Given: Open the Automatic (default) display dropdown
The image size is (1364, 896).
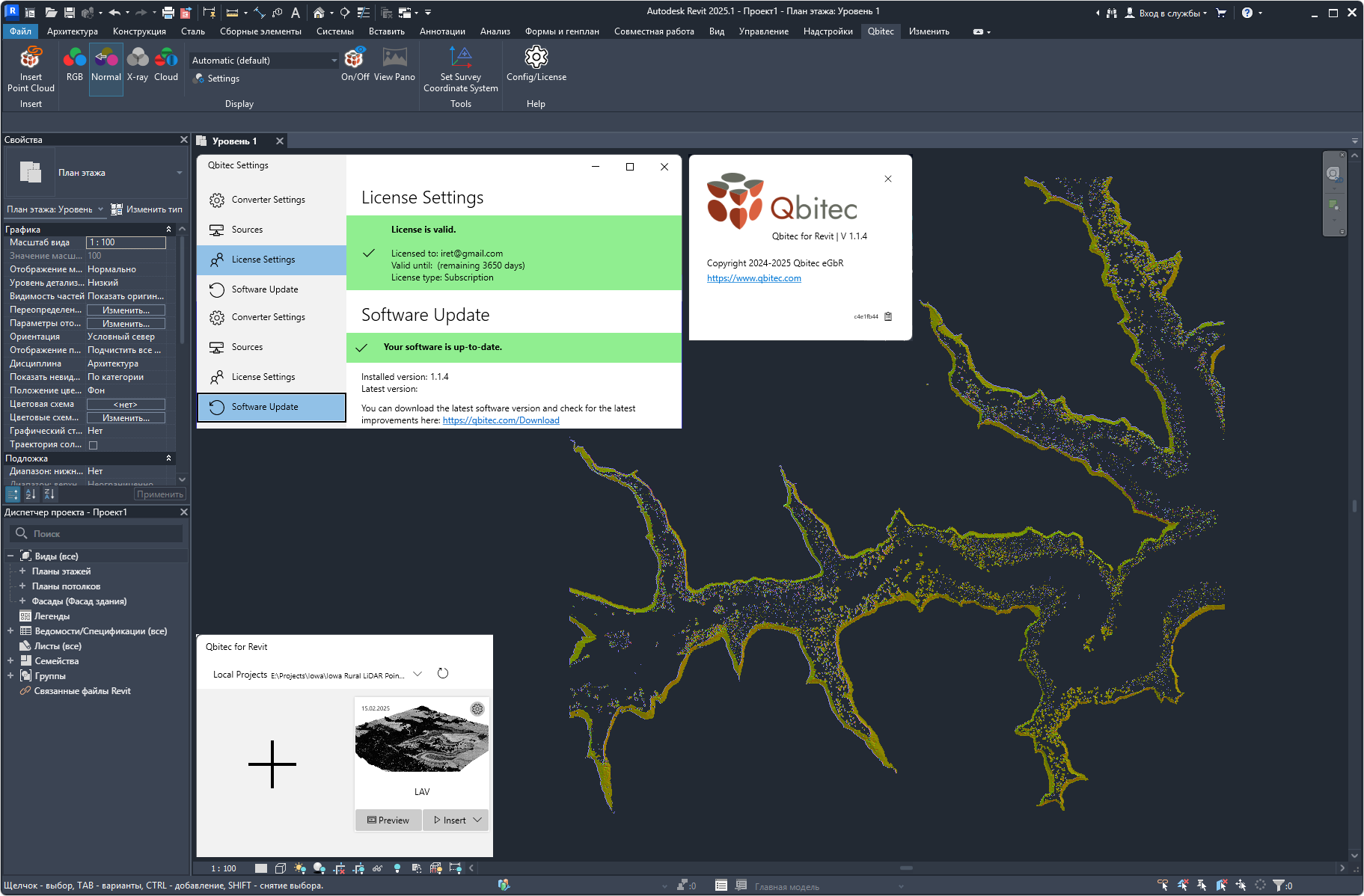Looking at the screenshot, I should tap(332, 60).
